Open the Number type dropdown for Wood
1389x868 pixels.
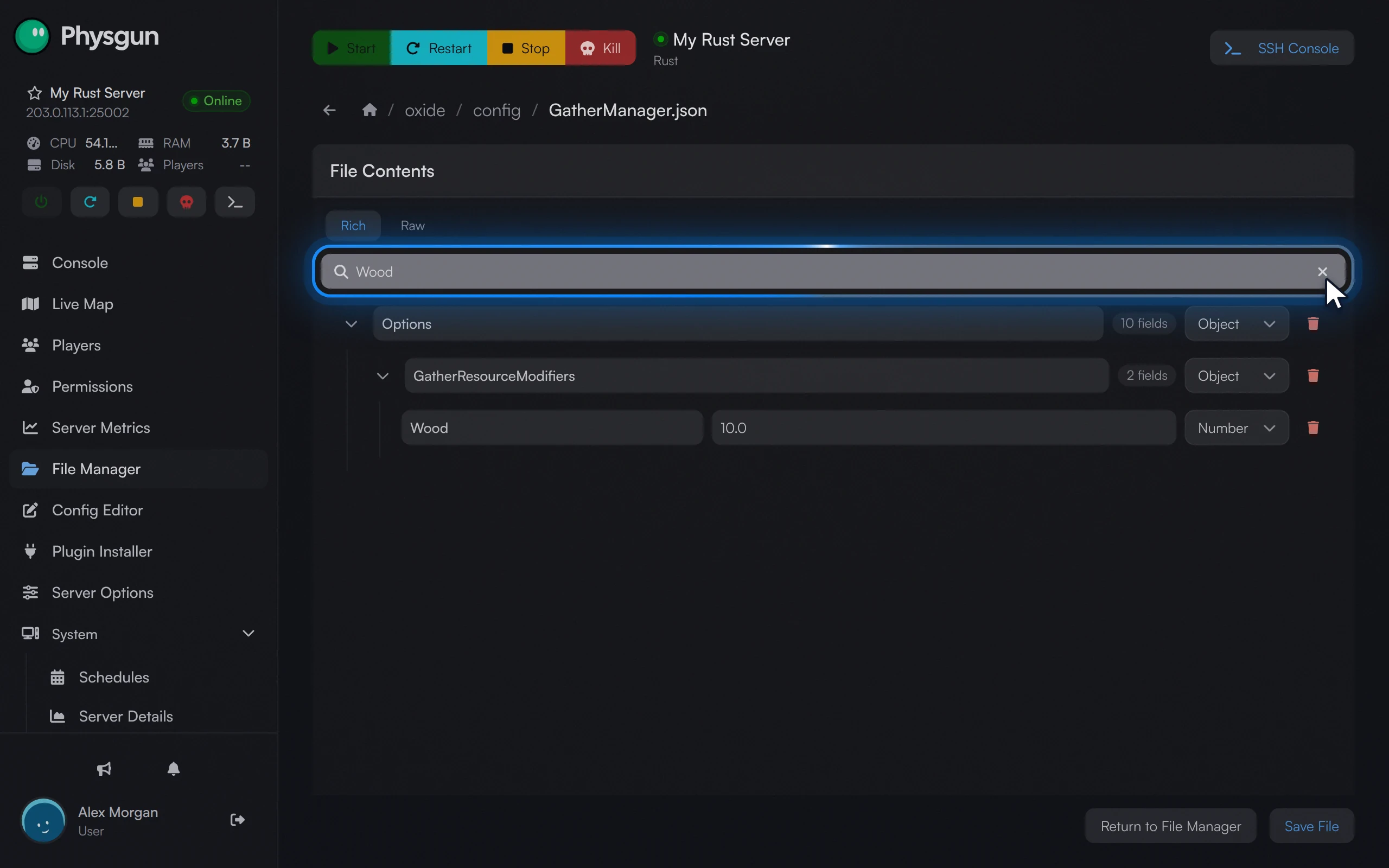point(1237,427)
